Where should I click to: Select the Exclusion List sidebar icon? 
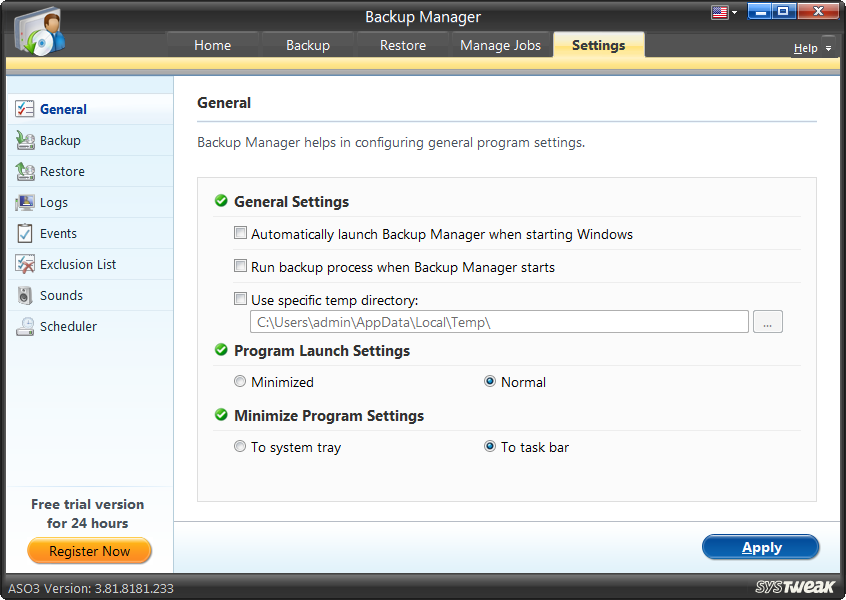(x=24, y=264)
